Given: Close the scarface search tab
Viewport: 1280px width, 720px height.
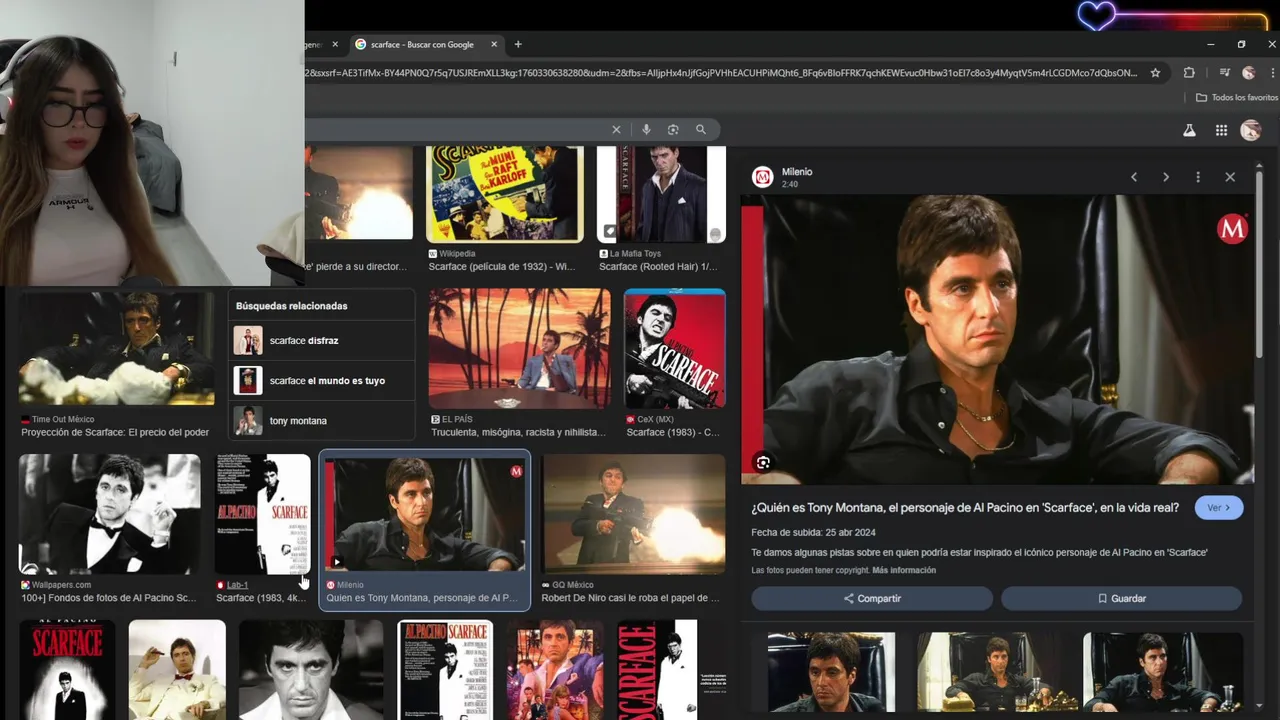Looking at the screenshot, I should coord(494,44).
